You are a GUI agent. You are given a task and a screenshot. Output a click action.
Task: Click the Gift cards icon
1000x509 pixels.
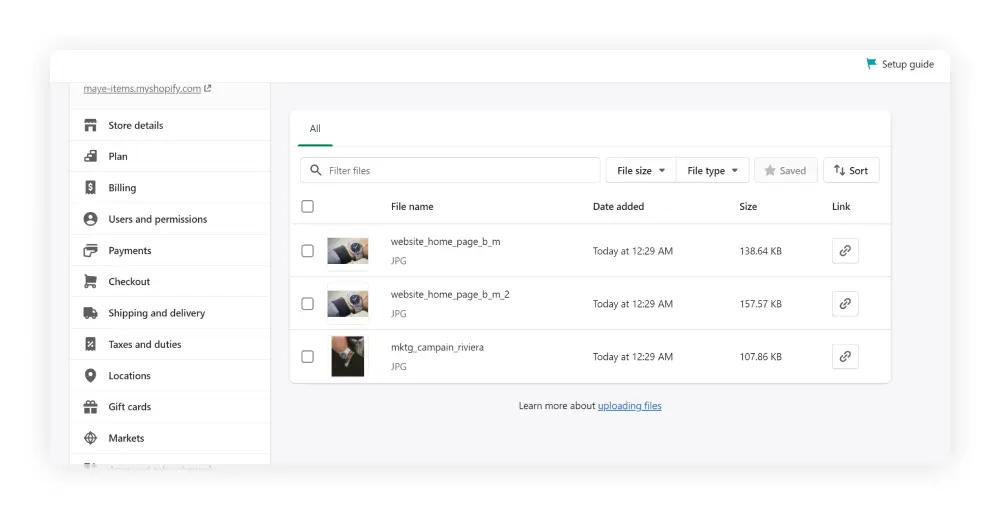tap(91, 407)
